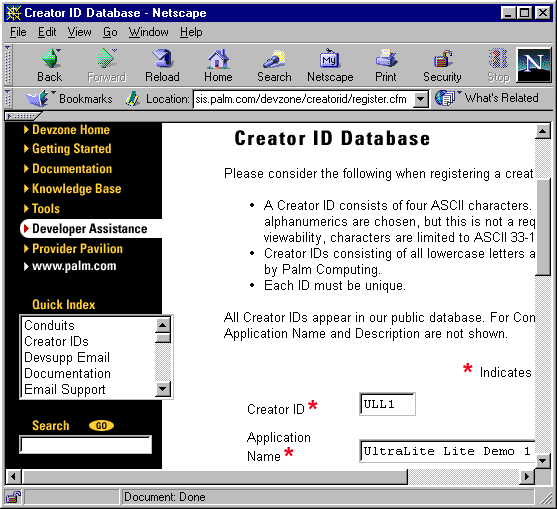
Task: Reload the current page
Action: point(162,66)
